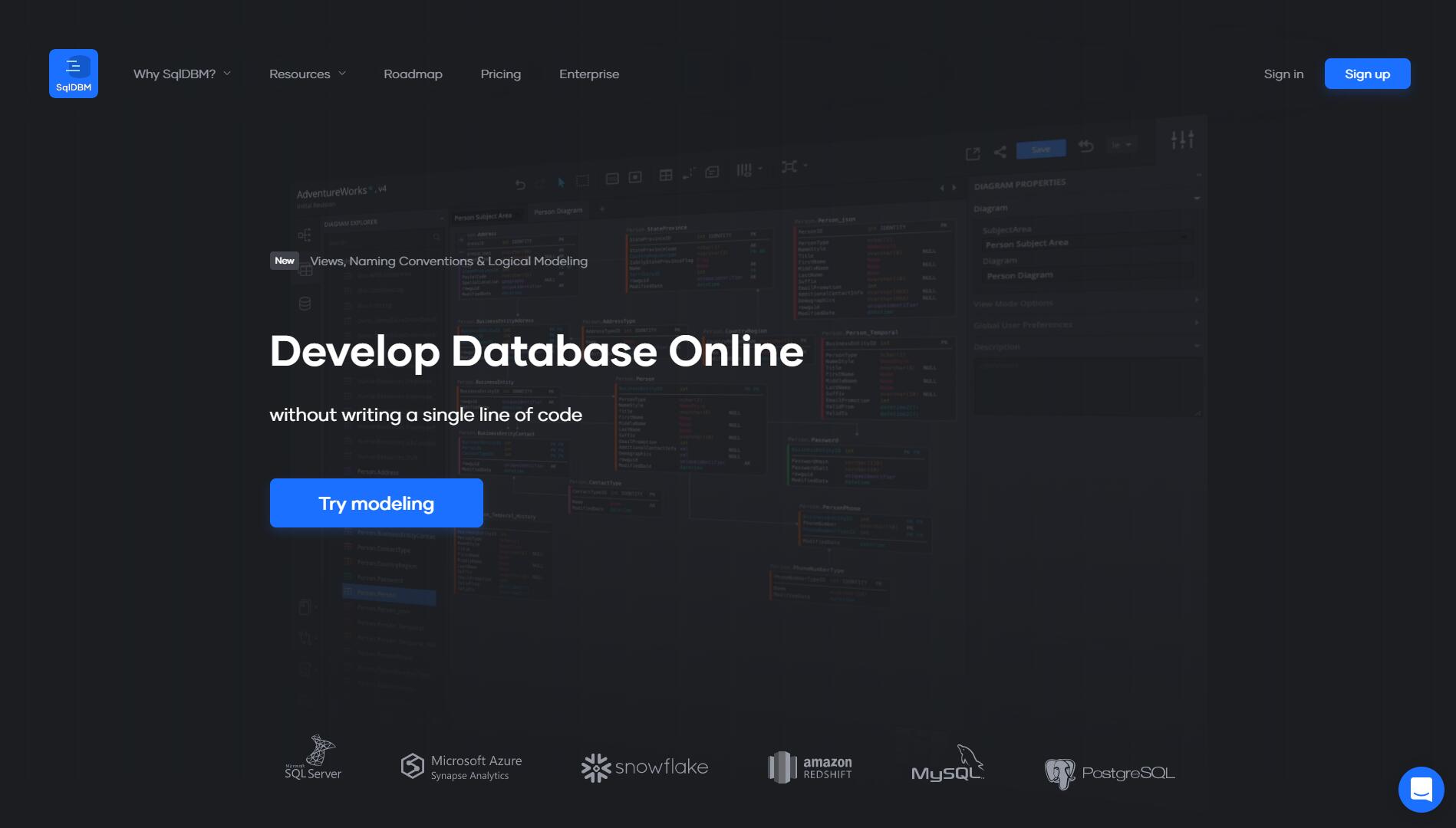The image size is (1456, 828).
Task: Open Views, Naming Conventions & Logical Modeling announcement
Action: (x=449, y=261)
